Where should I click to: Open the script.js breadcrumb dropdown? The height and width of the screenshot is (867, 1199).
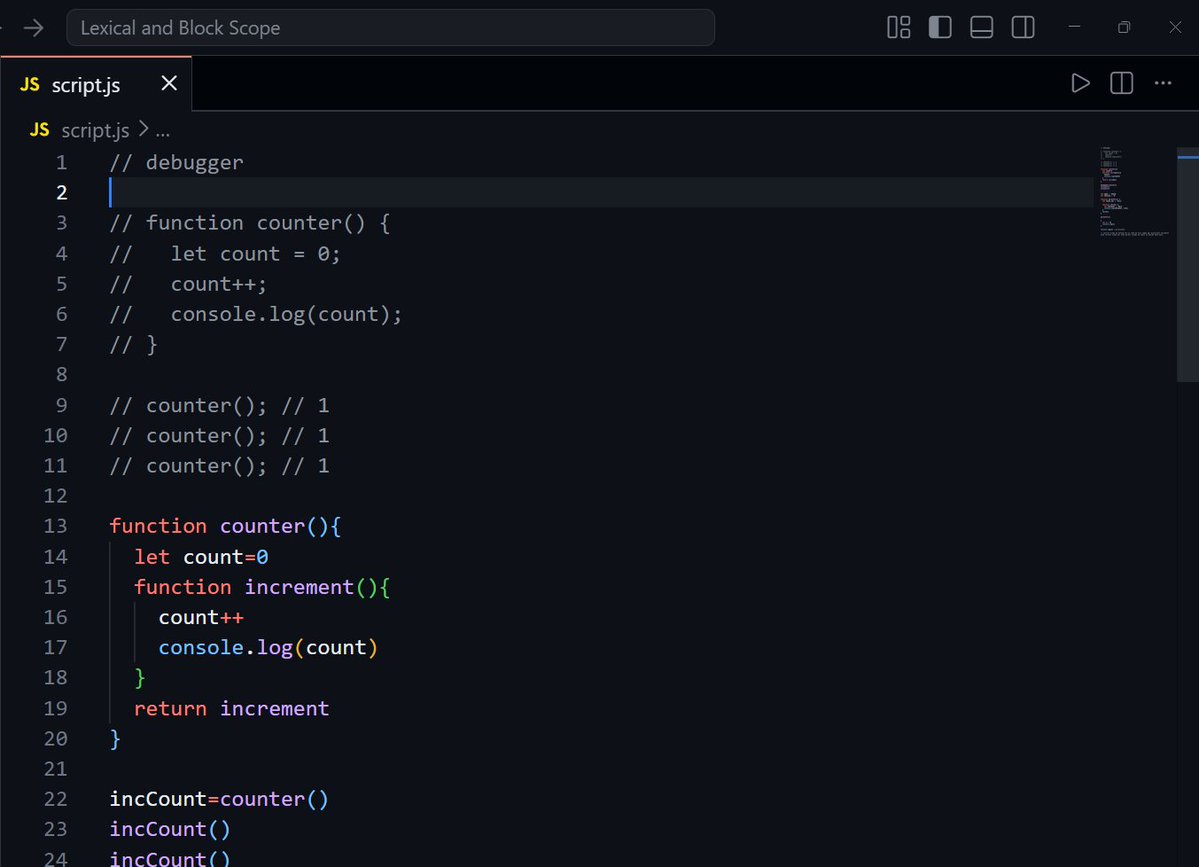[95, 130]
